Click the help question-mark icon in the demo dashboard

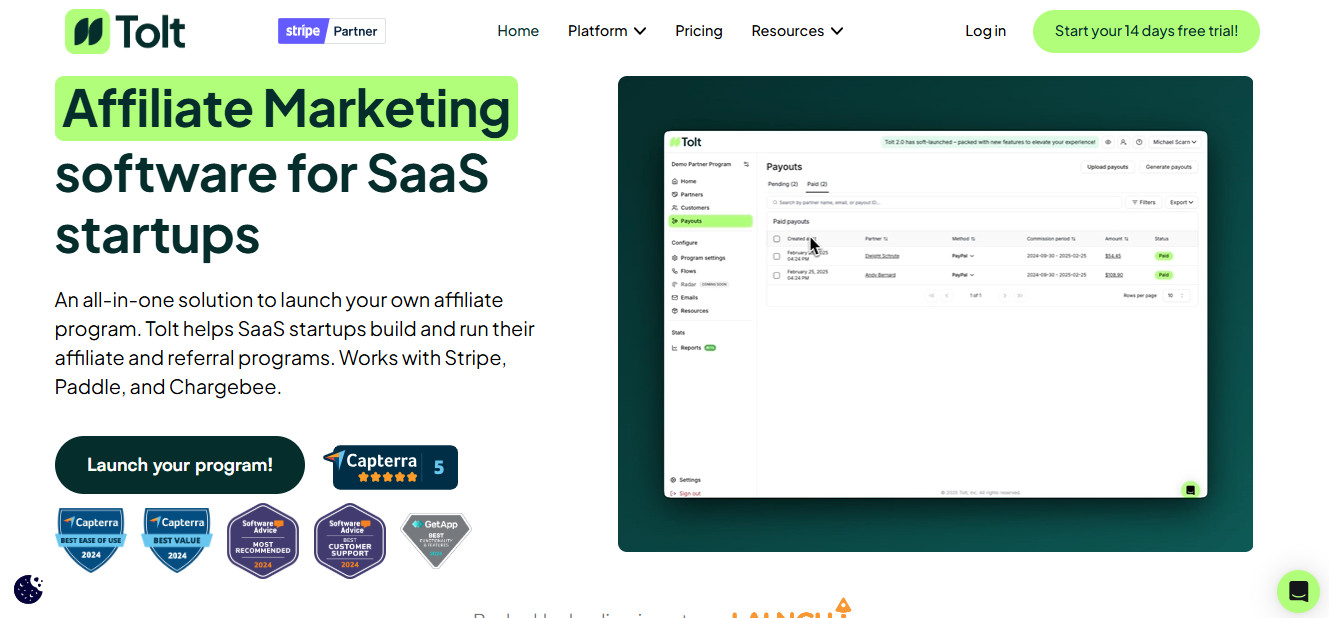tap(1139, 142)
